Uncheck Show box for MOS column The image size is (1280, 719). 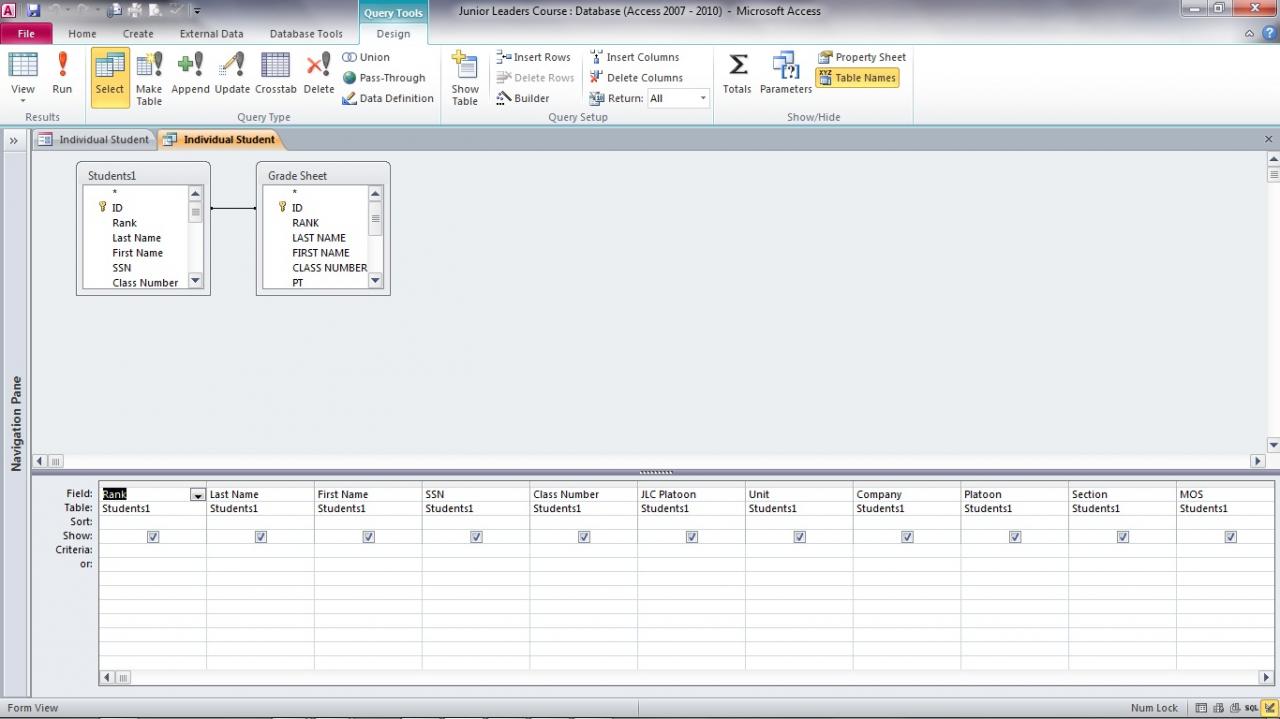tap(1231, 537)
